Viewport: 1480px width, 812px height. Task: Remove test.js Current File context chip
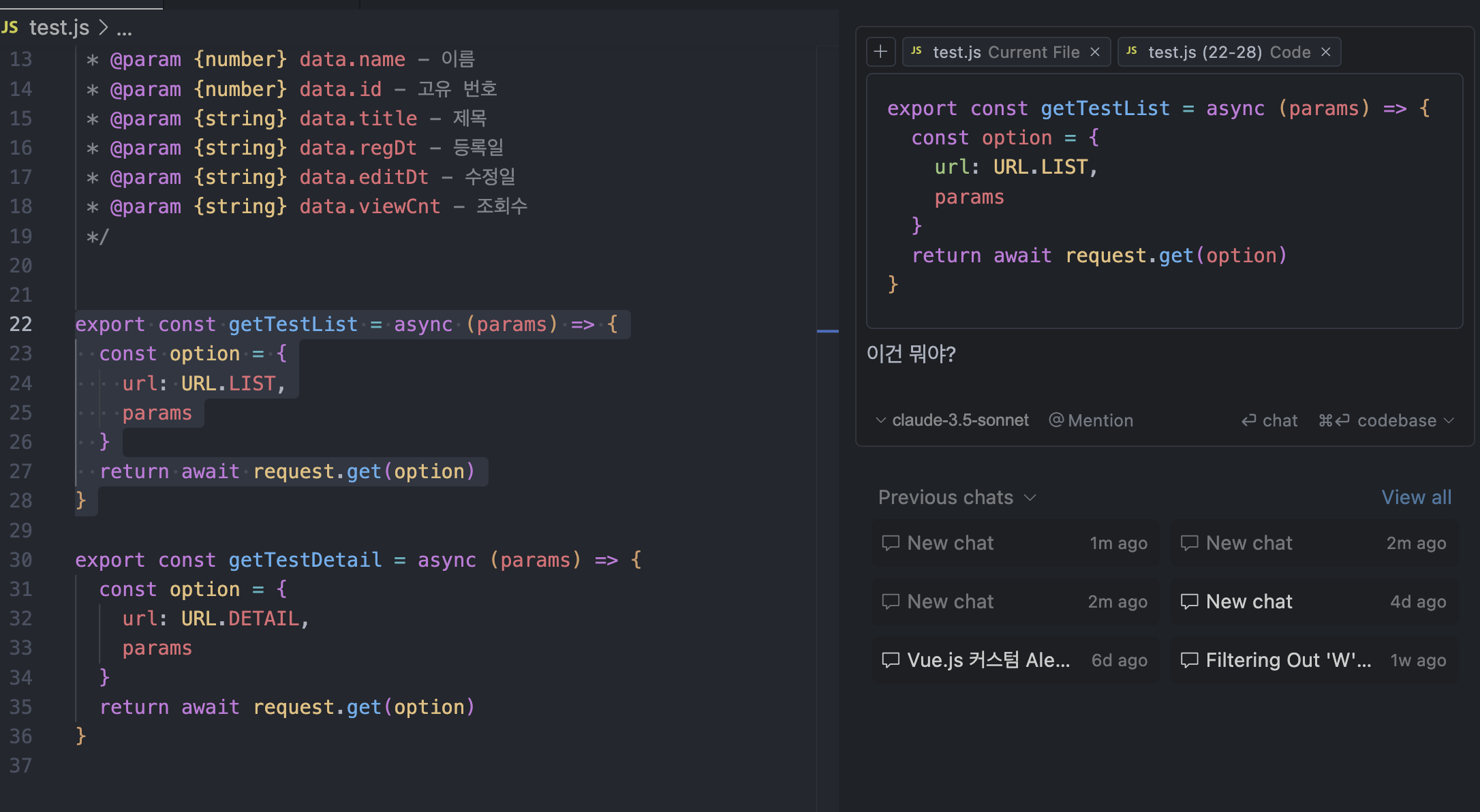tap(1095, 52)
